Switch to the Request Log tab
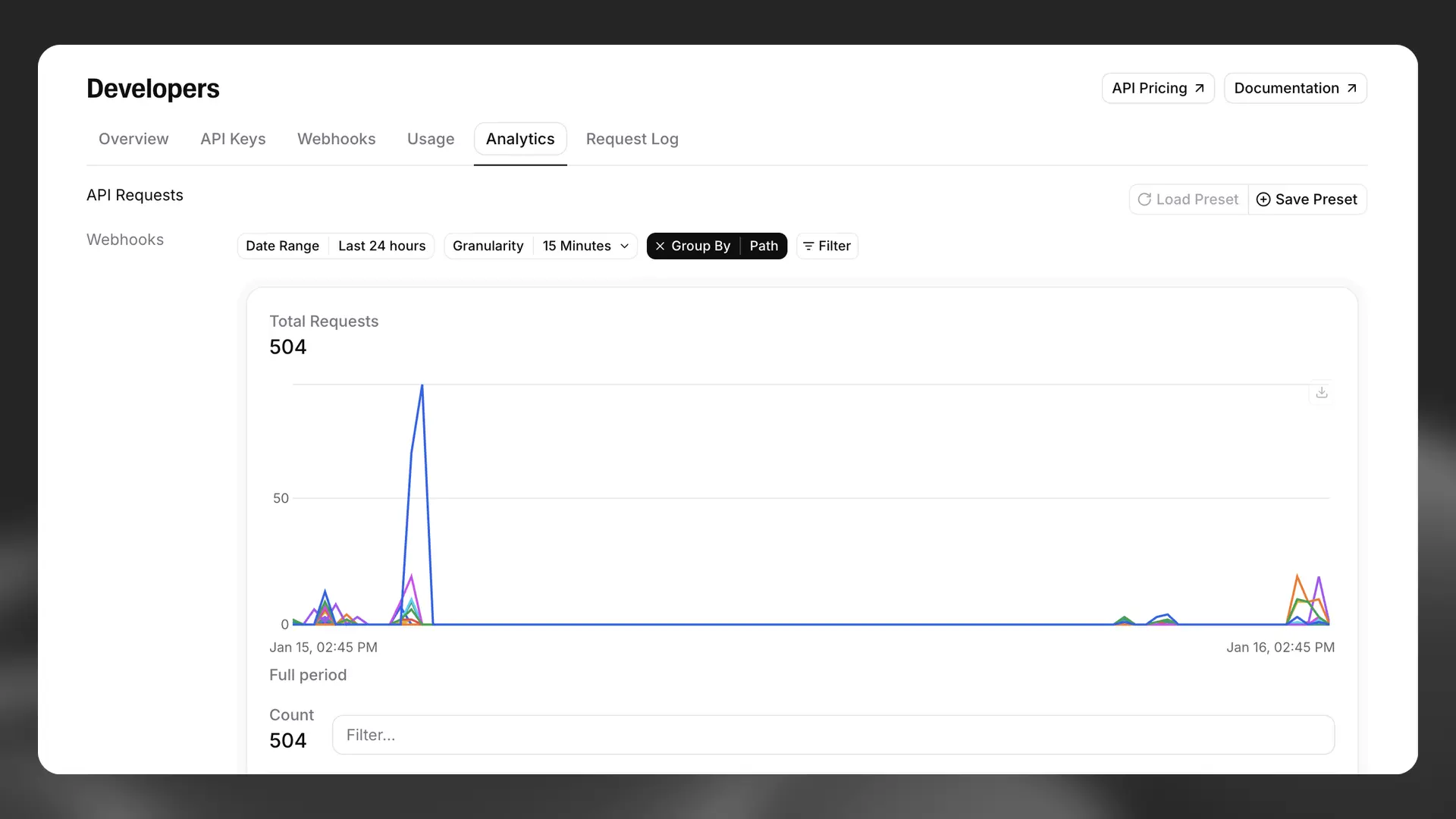The width and height of the screenshot is (1456, 819). coord(632,139)
